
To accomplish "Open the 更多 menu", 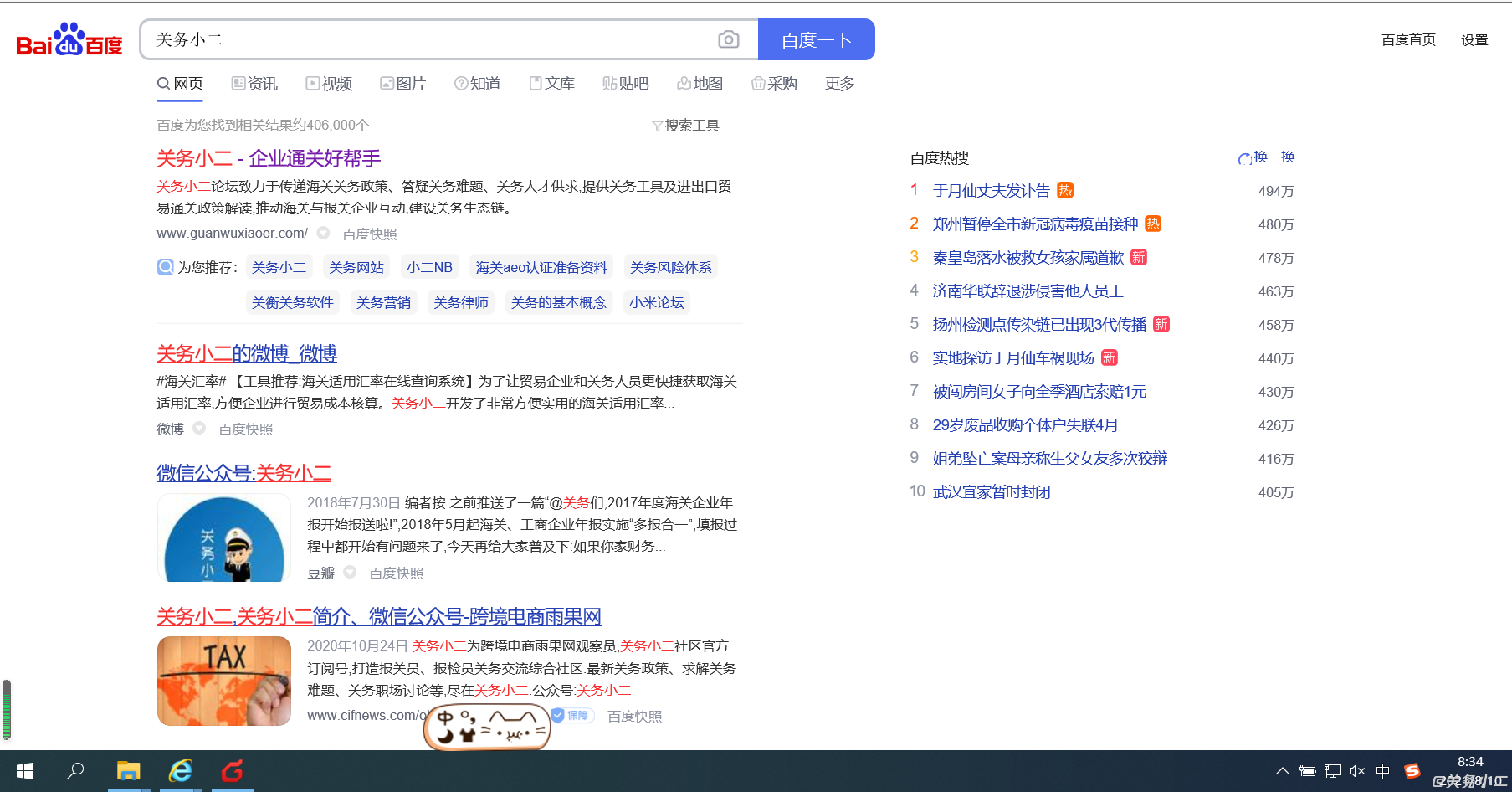I will coord(840,84).
